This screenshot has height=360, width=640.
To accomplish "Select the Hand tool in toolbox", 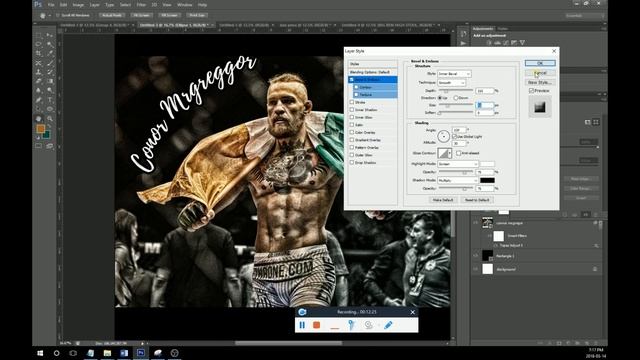I will (39, 119).
